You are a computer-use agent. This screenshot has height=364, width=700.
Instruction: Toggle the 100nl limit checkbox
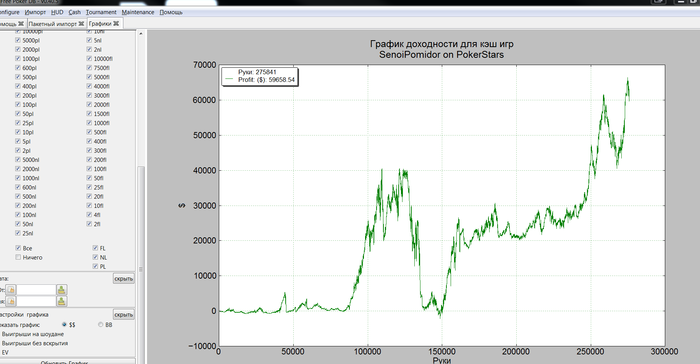(x=18, y=215)
